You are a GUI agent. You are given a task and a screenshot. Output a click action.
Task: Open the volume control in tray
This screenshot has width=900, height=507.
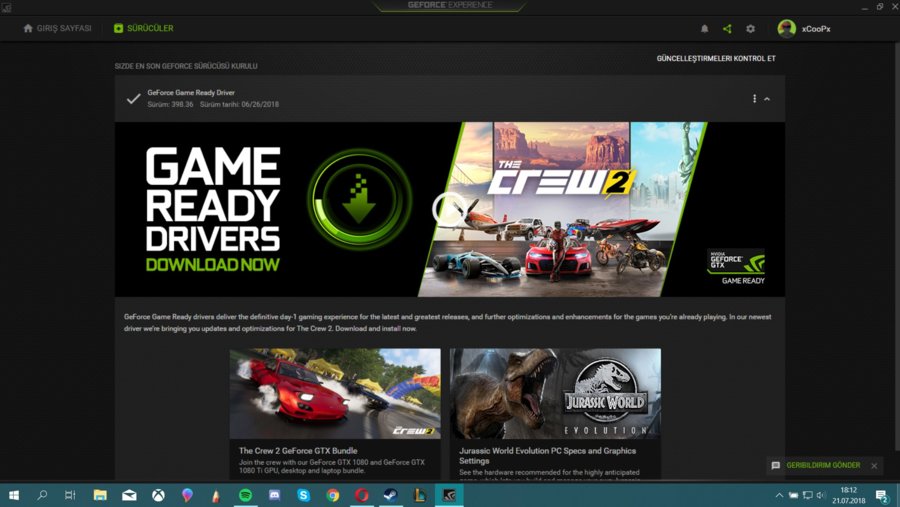pos(821,495)
